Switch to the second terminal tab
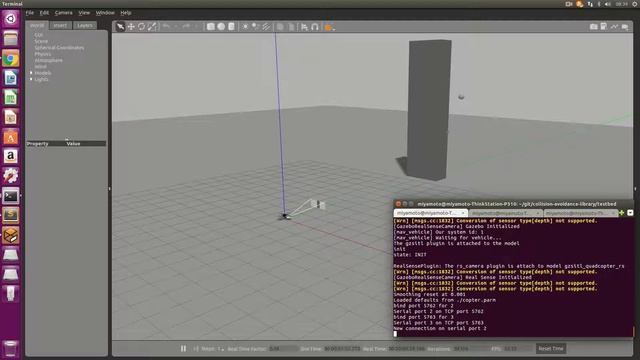 505,213
